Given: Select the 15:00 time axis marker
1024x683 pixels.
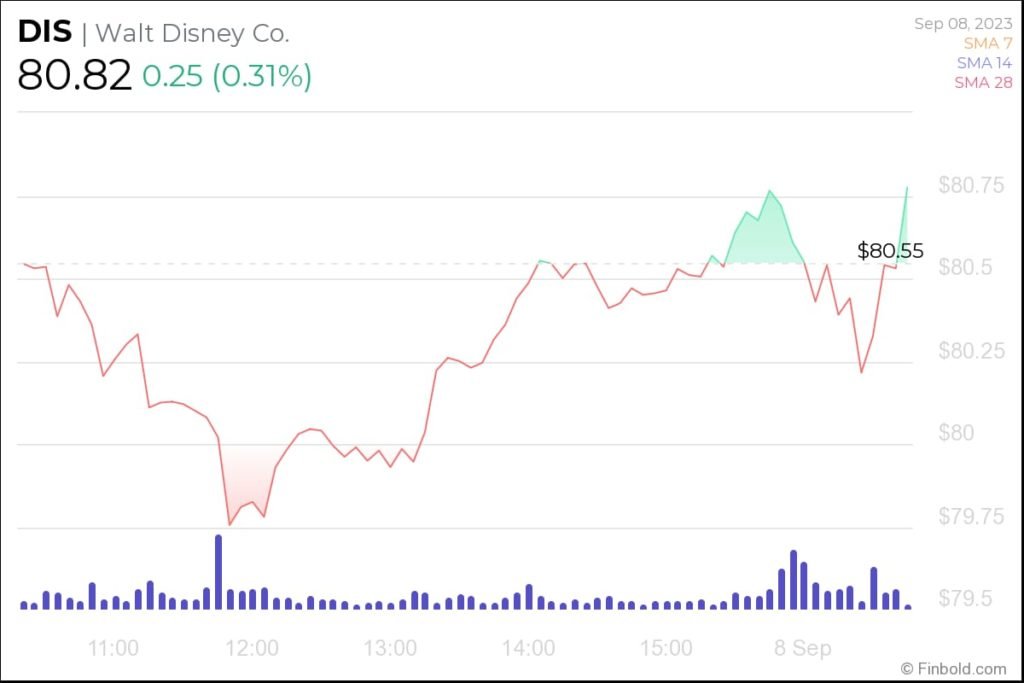Looking at the screenshot, I should tap(667, 648).
